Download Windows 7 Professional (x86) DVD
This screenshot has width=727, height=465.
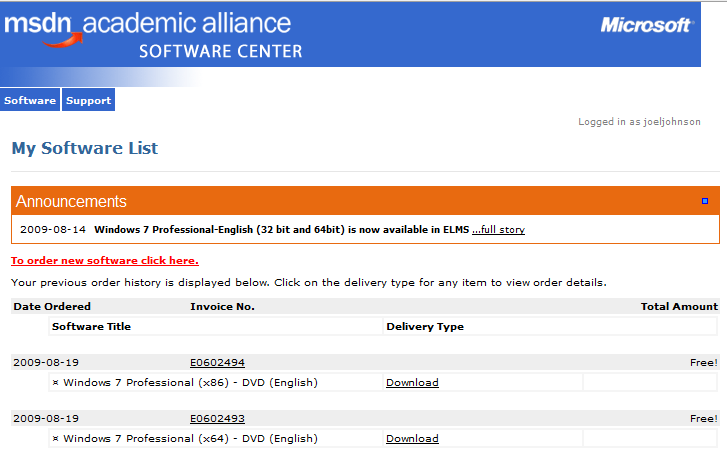[412, 382]
